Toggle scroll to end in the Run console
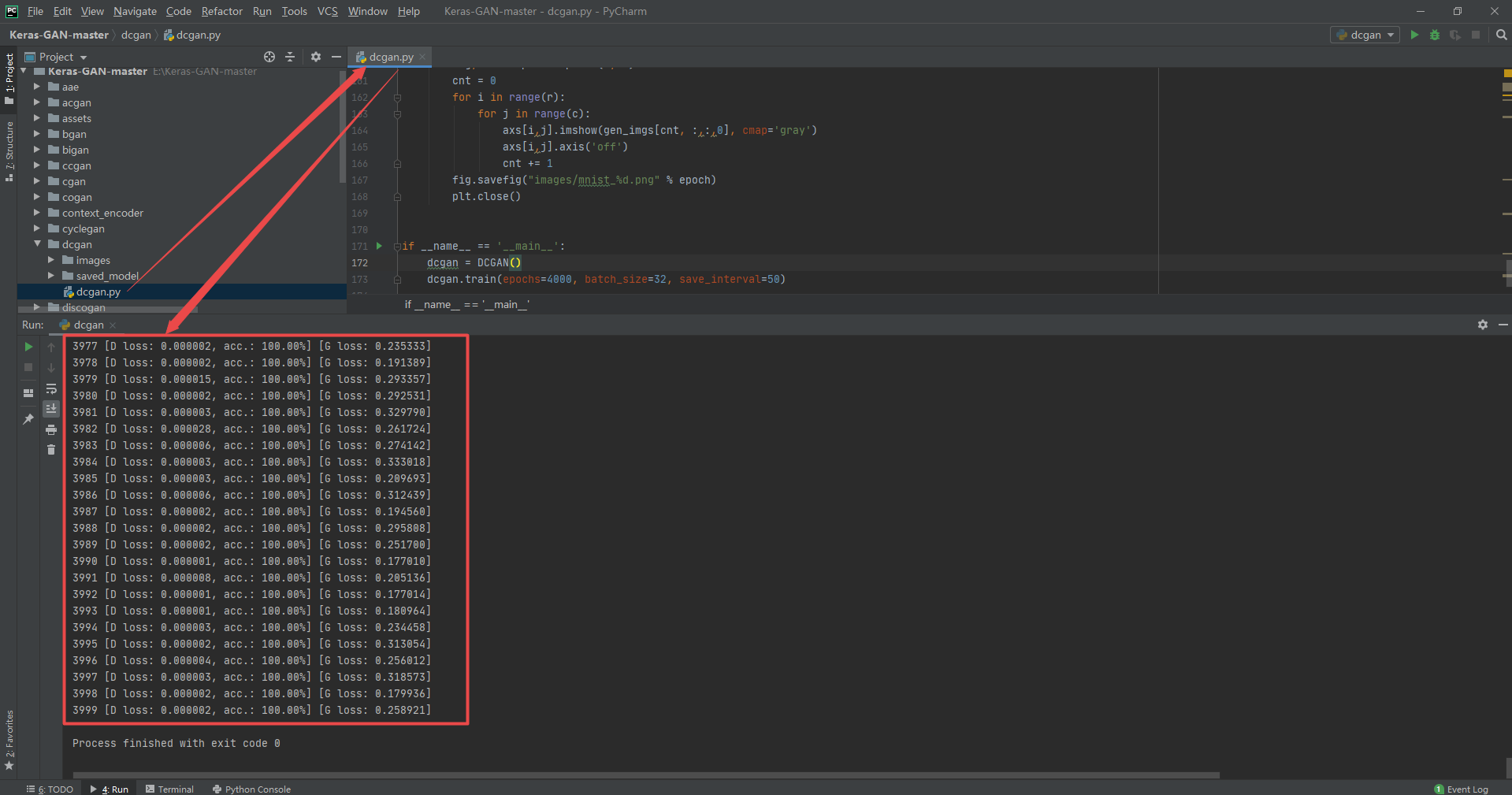 point(51,408)
